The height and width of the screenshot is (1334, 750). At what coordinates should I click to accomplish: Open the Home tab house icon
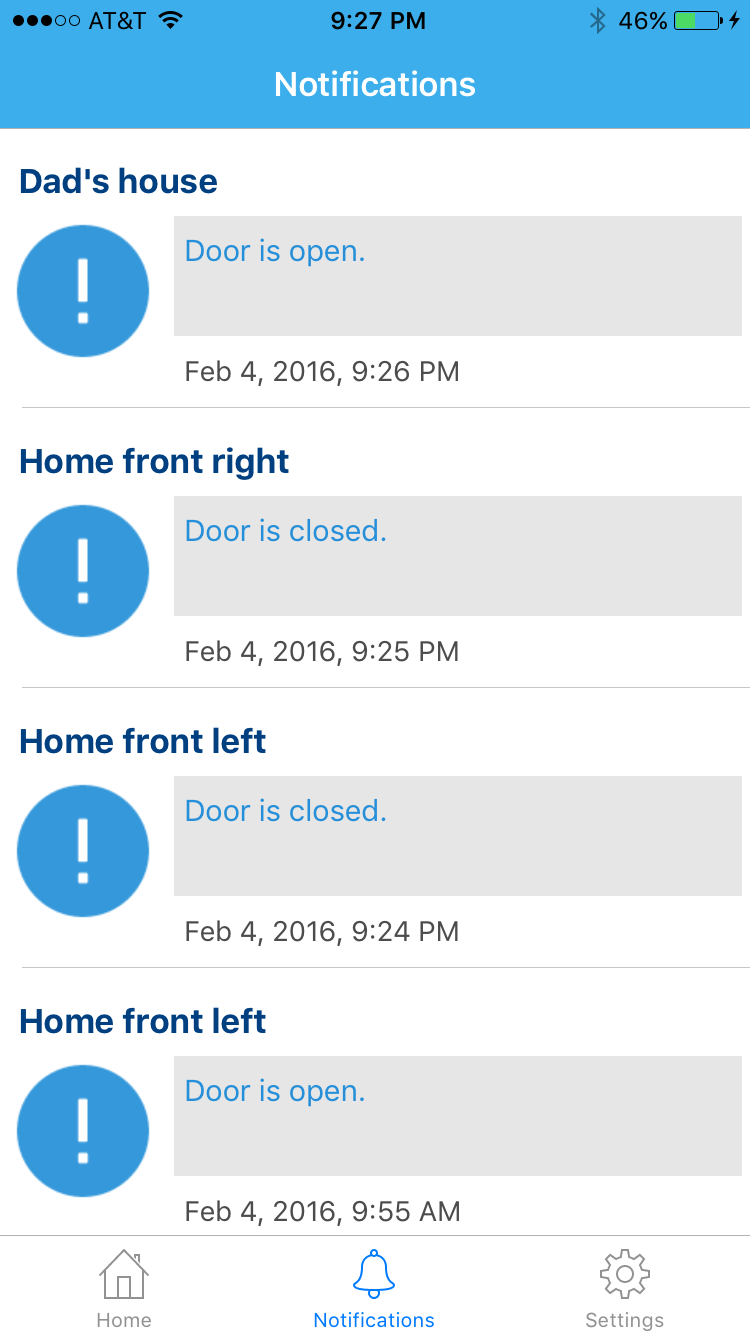coord(124,1274)
